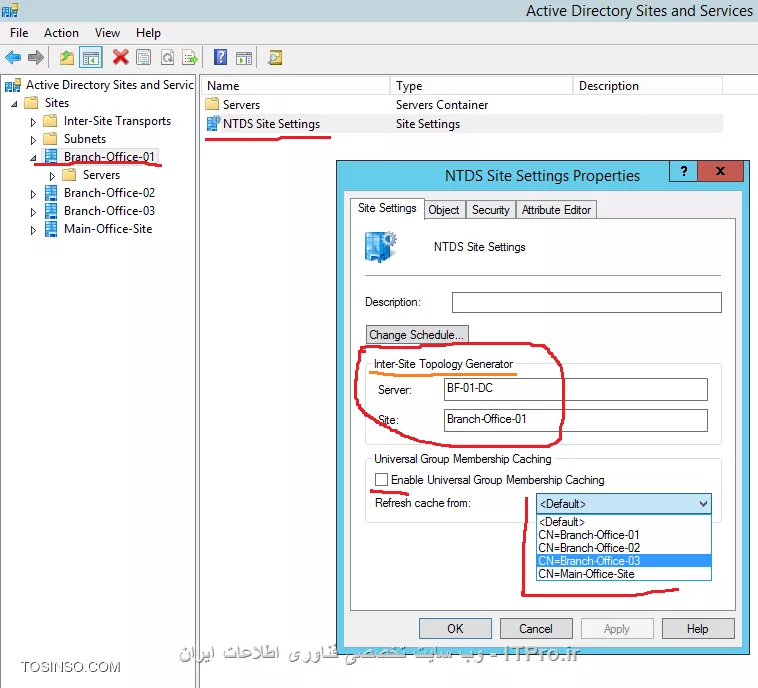Click the Help button in dialog
The width and height of the screenshot is (758, 688).
[x=698, y=629]
